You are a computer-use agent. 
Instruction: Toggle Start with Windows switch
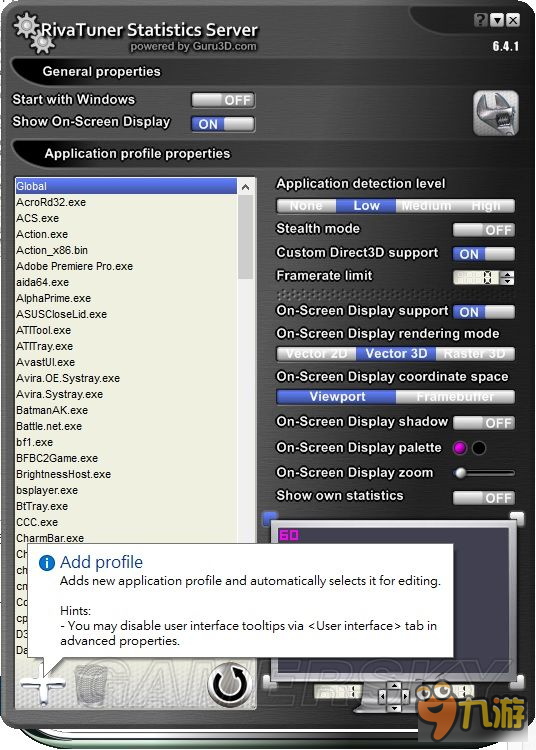223,100
